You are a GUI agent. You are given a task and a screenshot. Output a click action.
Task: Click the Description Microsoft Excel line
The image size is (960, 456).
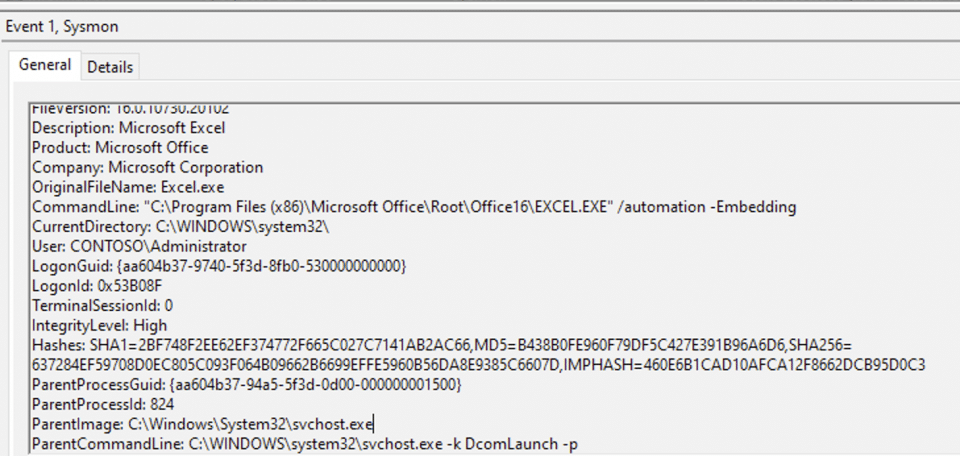click(x=129, y=128)
